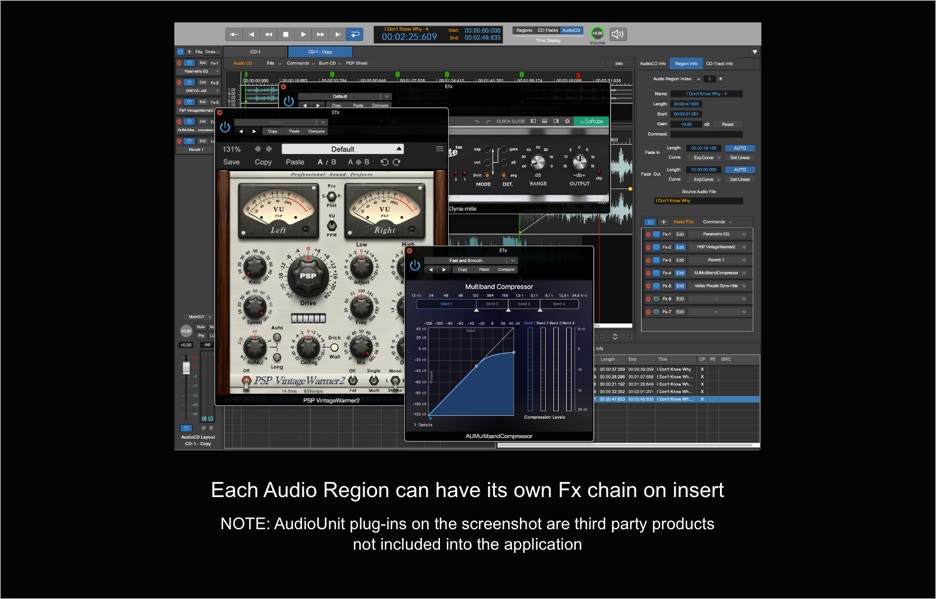Select the CD-1 tab

point(255,52)
